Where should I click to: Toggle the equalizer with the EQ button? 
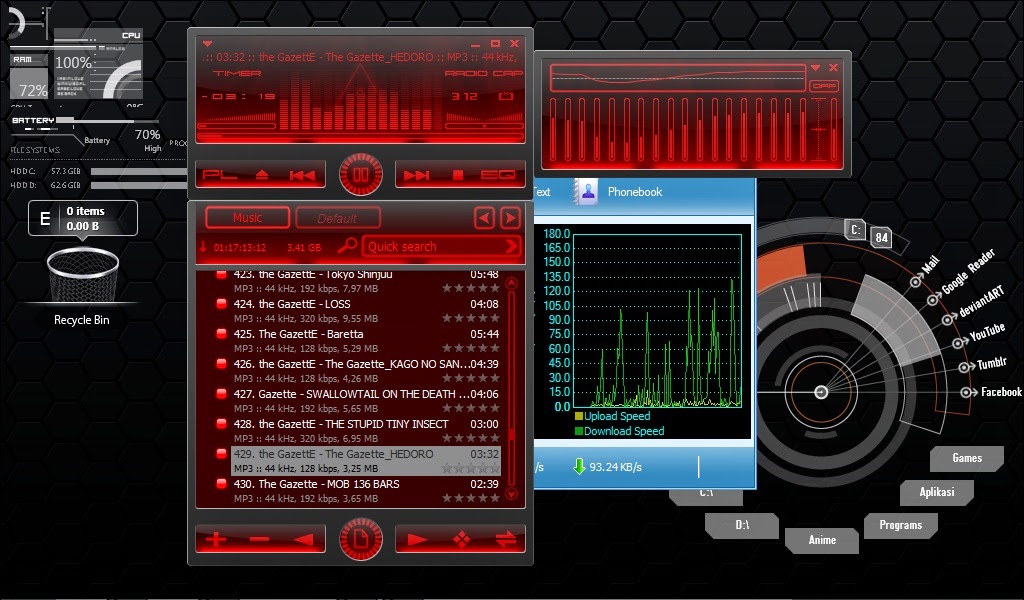(498, 175)
